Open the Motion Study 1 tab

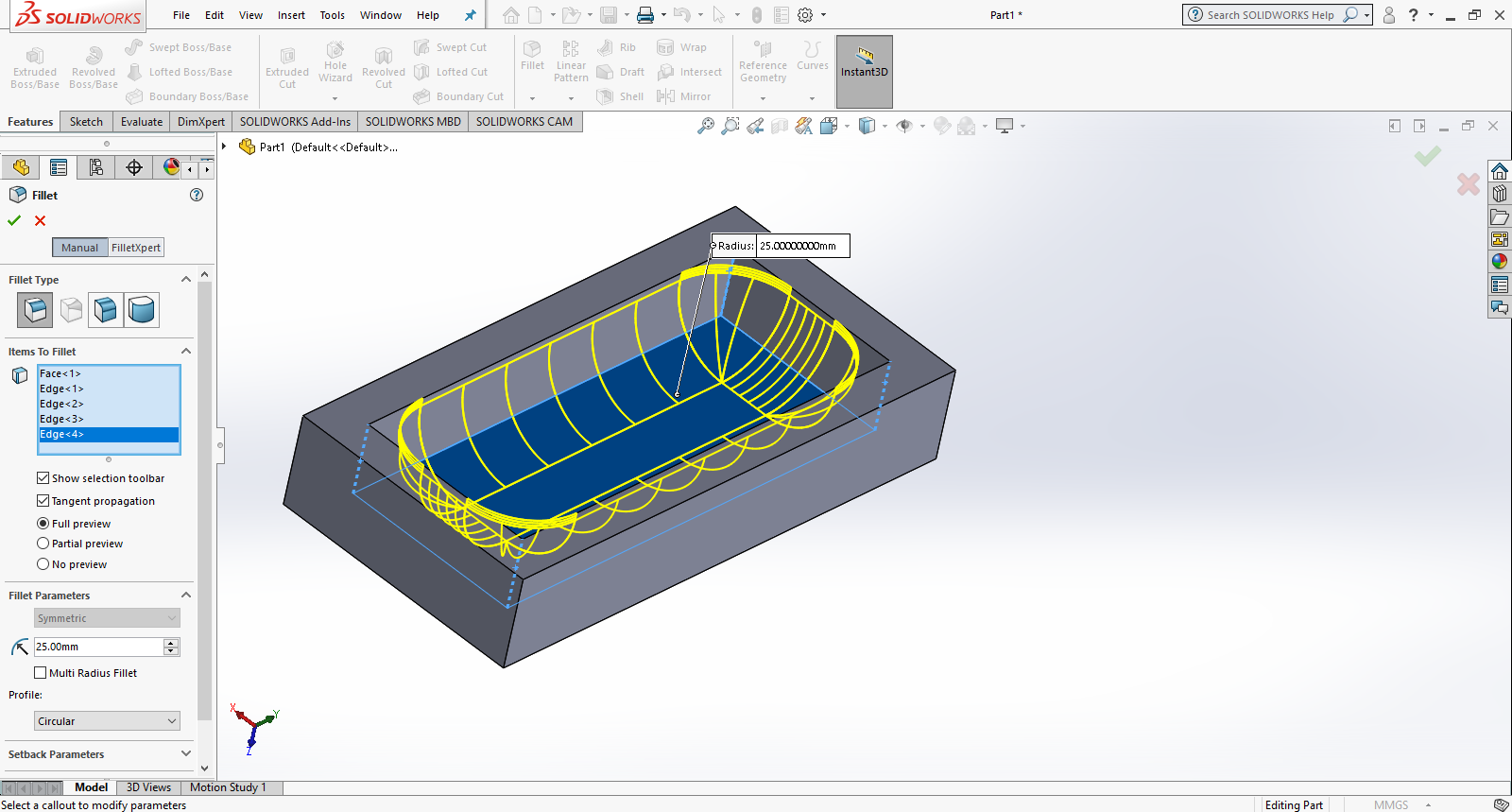tap(228, 787)
